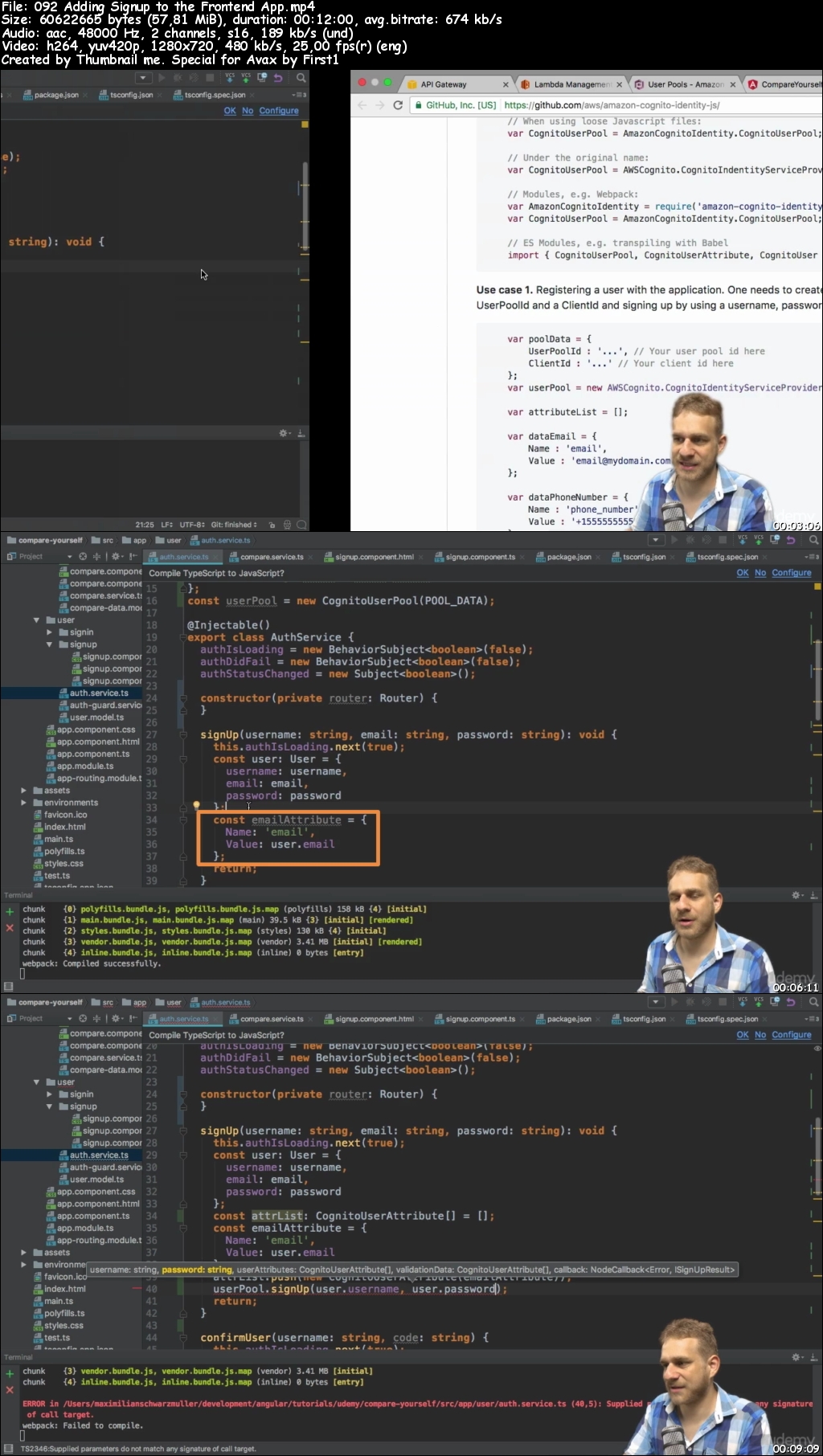Open signup.component.html editor tab in the 00:06:11 frame

[374, 557]
